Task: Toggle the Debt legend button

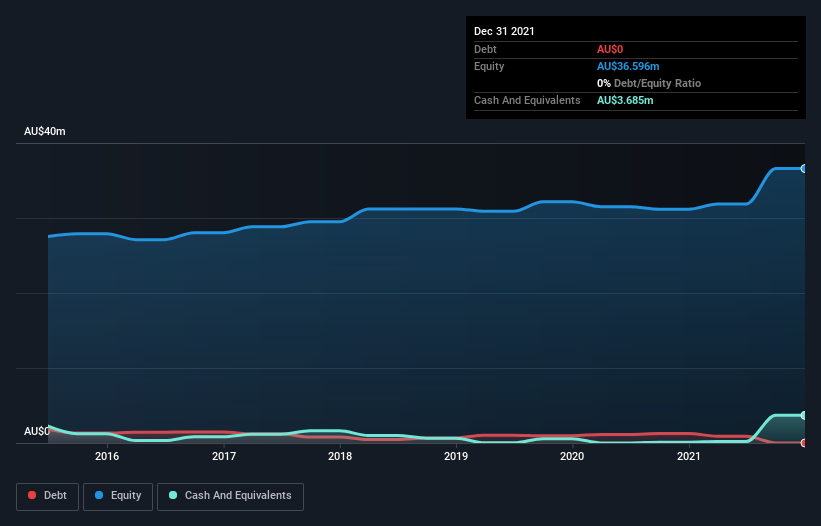Action: point(47,496)
